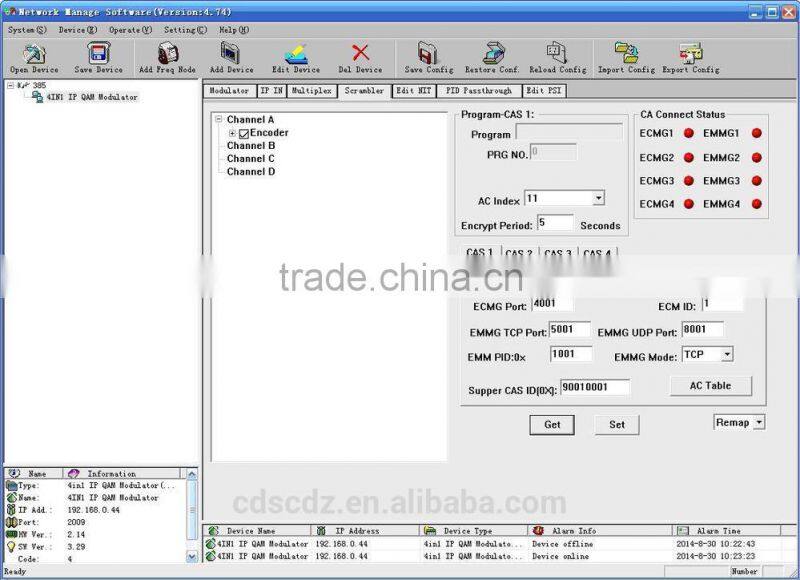Click the Edit Device toolbar icon
800x580 pixels.
[296, 54]
